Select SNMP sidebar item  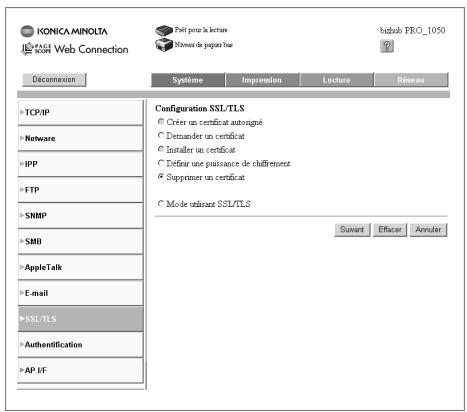[80, 216]
